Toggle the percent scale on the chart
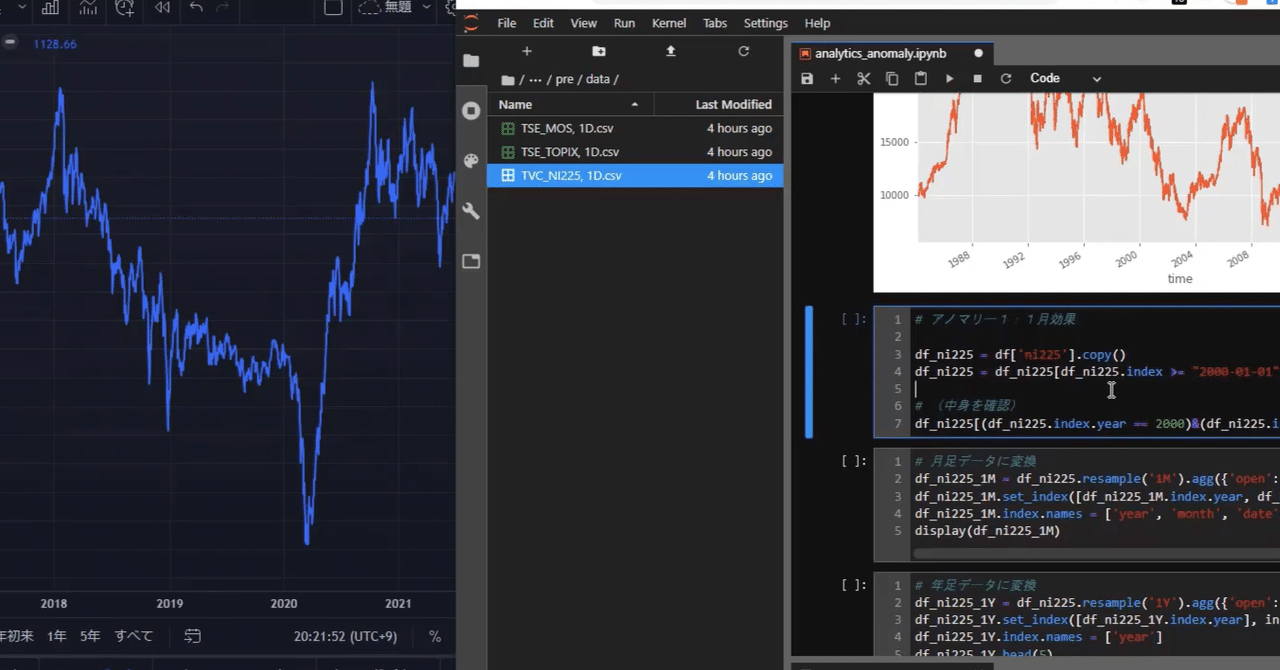The height and width of the screenshot is (670, 1280). [x=434, y=636]
